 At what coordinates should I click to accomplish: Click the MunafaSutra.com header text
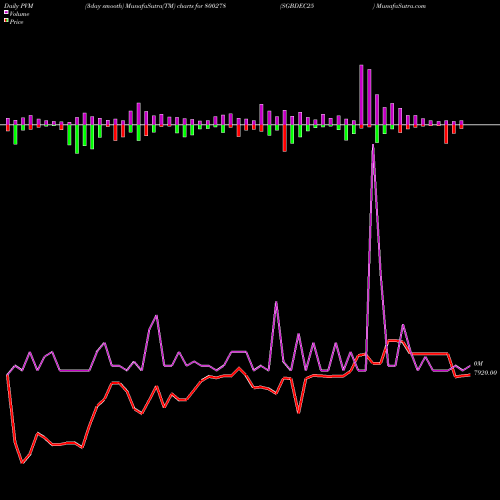[x=400, y=6]
